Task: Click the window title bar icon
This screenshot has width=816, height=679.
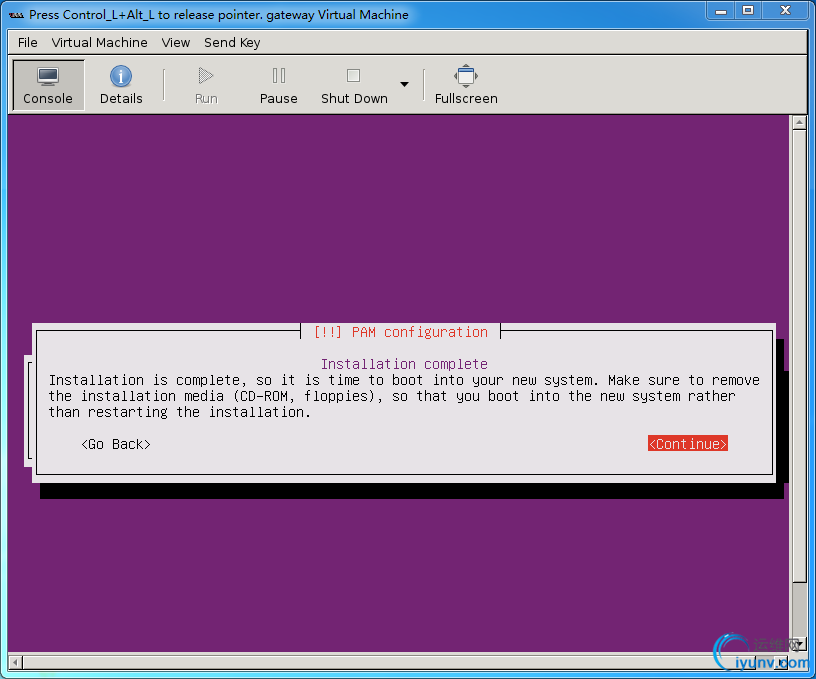Action: pos(17,15)
